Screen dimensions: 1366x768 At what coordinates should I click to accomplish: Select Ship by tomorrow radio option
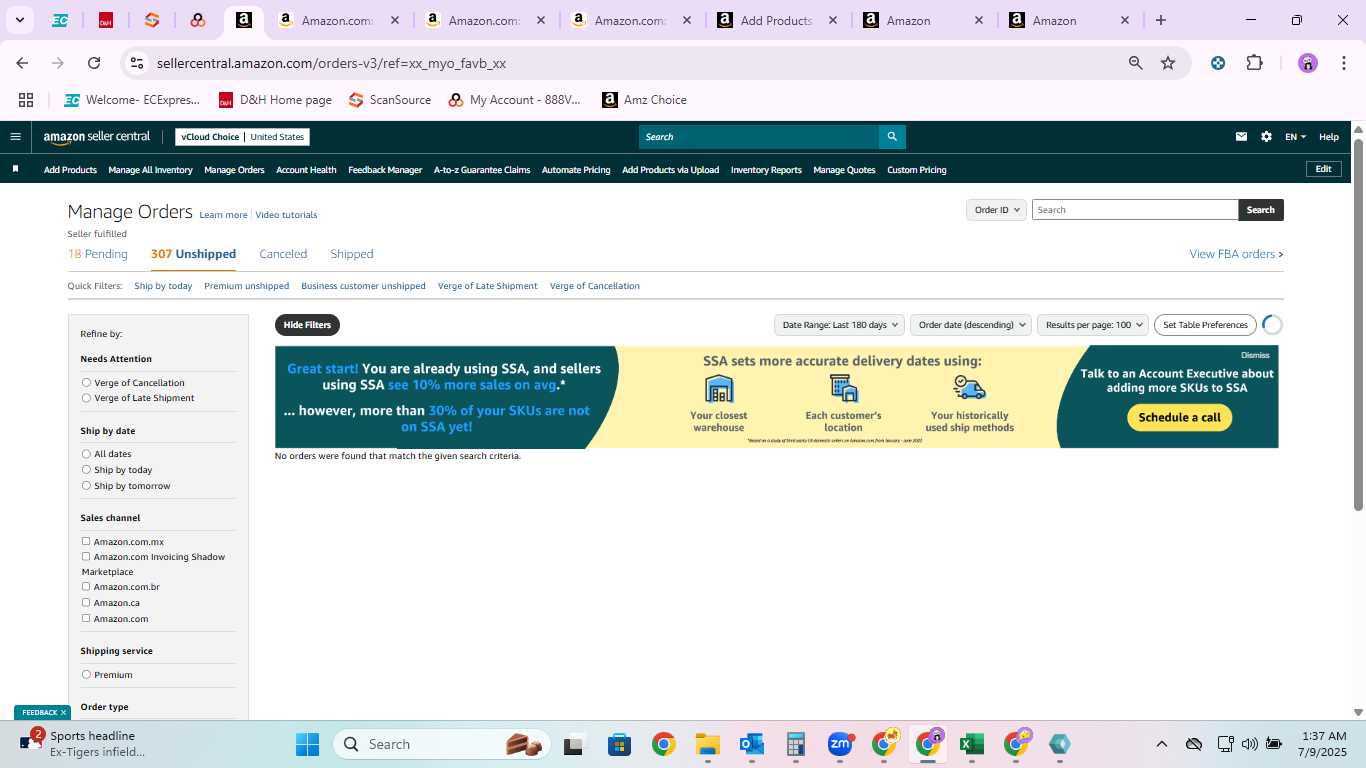click(86, 486)
